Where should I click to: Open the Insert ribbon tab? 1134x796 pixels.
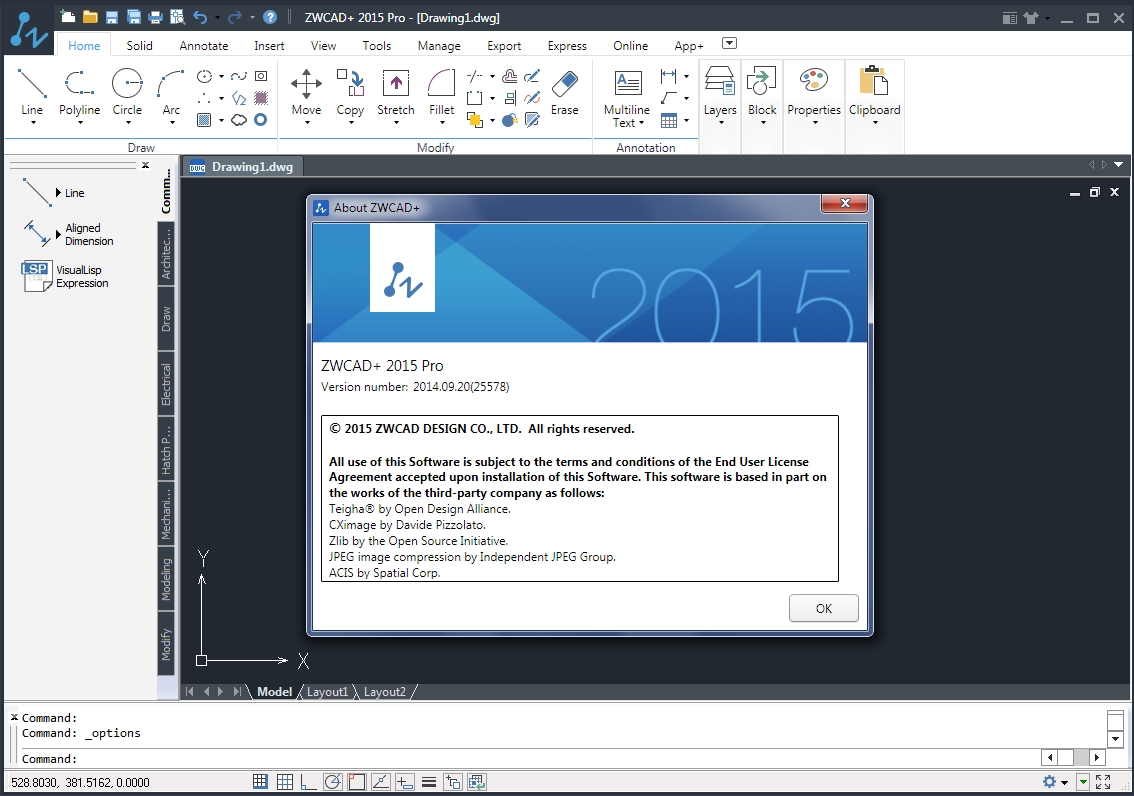(x=269, y=46)
